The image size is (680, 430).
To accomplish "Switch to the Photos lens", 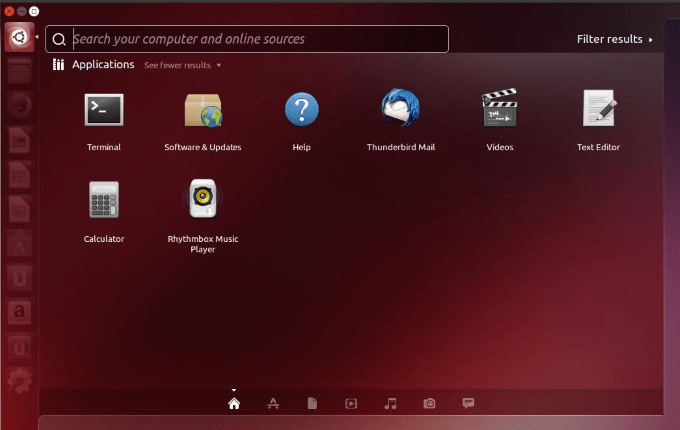I will 429,404.
